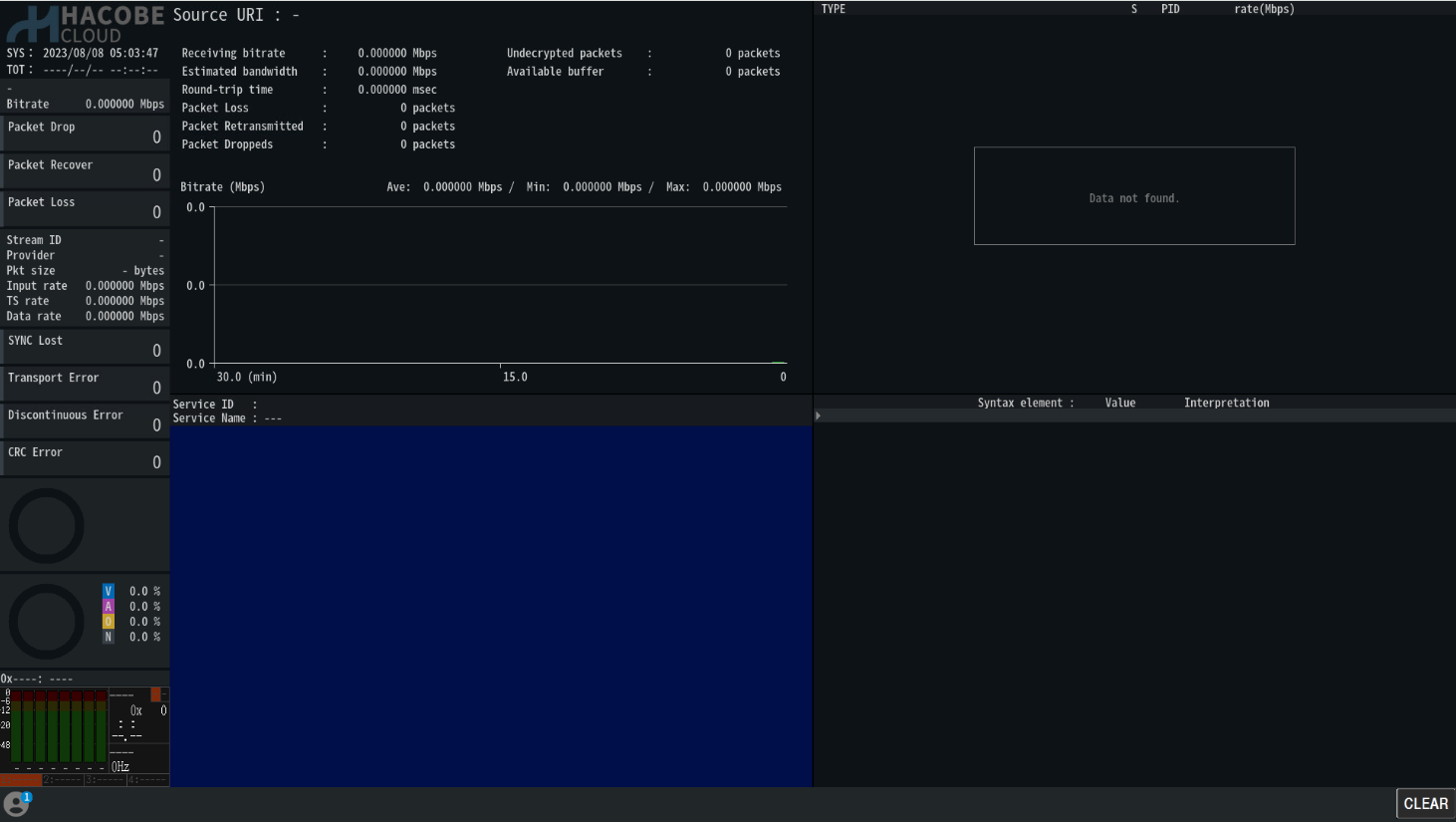Viewport: 1456px width, 822px height.
Task: Click the audio level meter bars
Action: (58, 729)
